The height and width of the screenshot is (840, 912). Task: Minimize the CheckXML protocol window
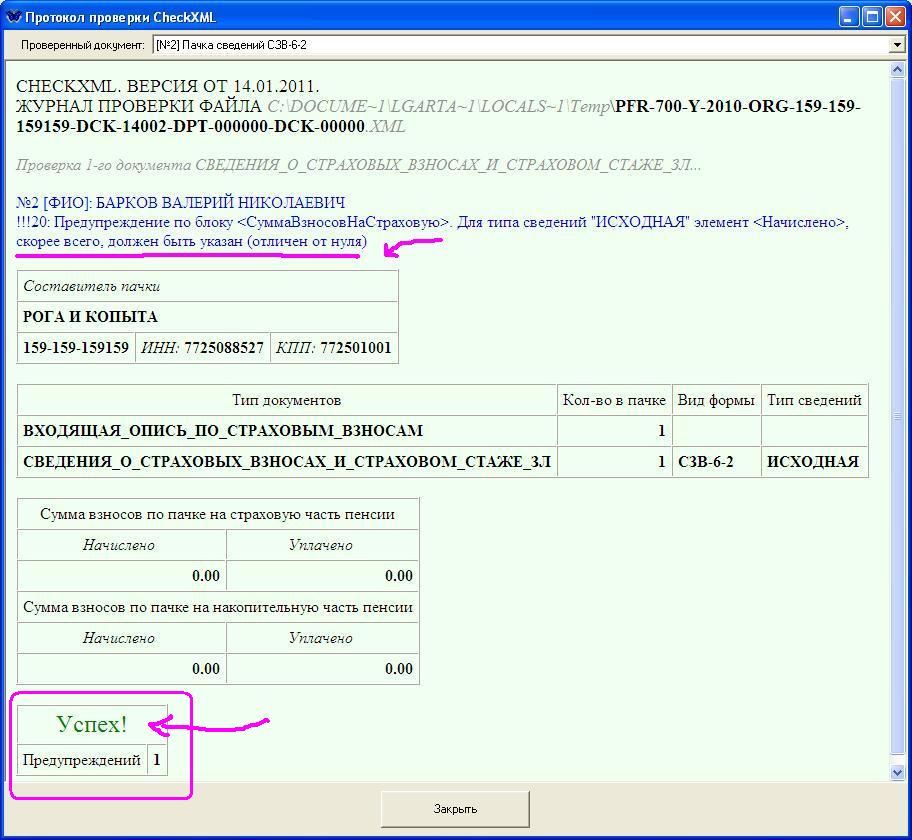(x=849, y=17)
